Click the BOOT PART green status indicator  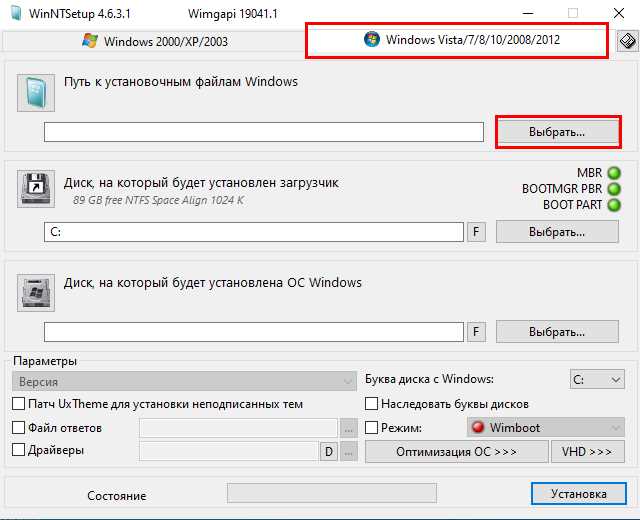click(614, 205)
